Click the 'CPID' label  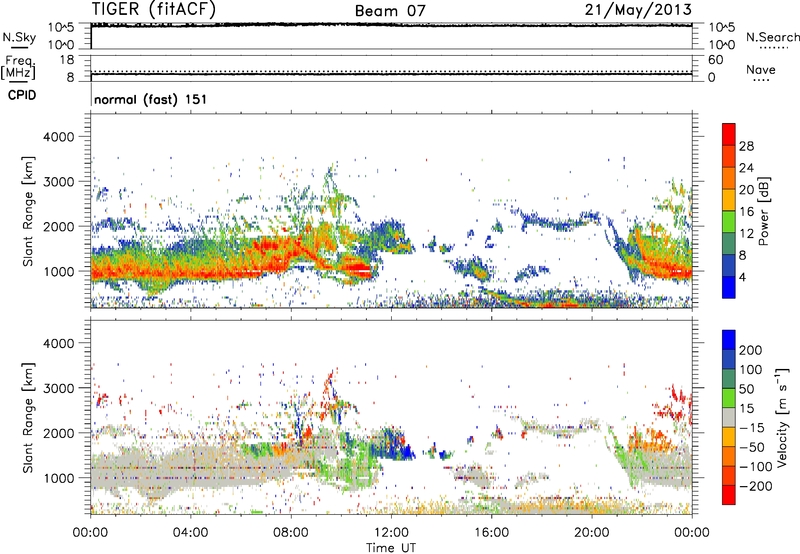point(22,95)
